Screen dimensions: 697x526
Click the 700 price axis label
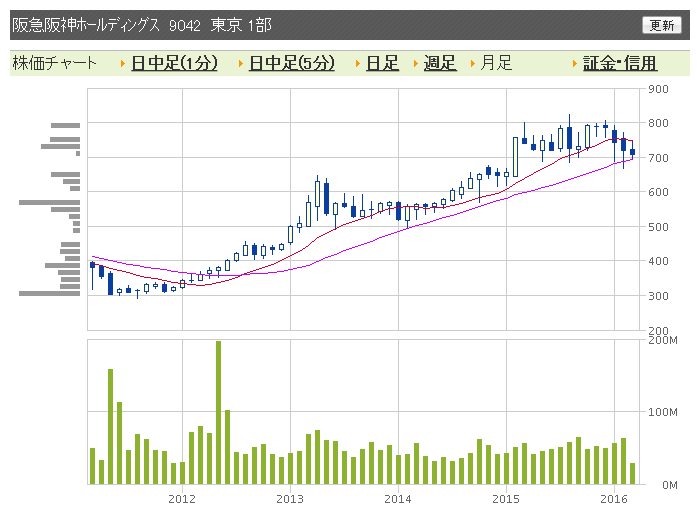pos(658,158)
